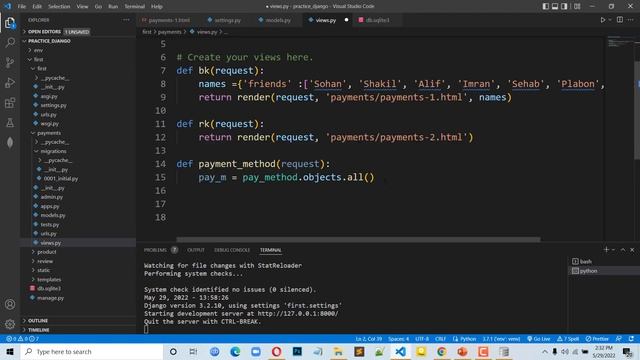Toggle the secondary sidebar layout icon
This screenshot has width=640, height=360.
[564, 6]
